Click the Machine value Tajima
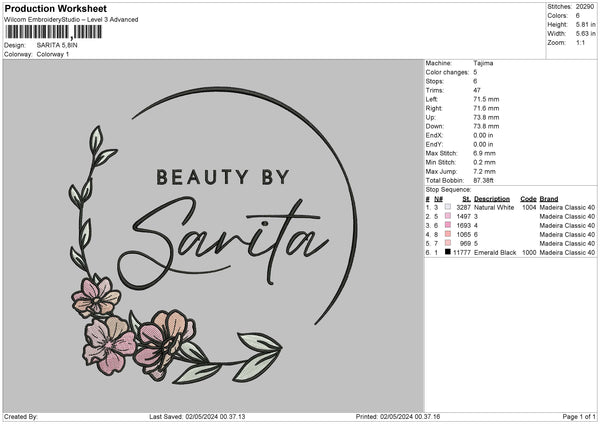 pyautogui.click(x=483, y=62)
